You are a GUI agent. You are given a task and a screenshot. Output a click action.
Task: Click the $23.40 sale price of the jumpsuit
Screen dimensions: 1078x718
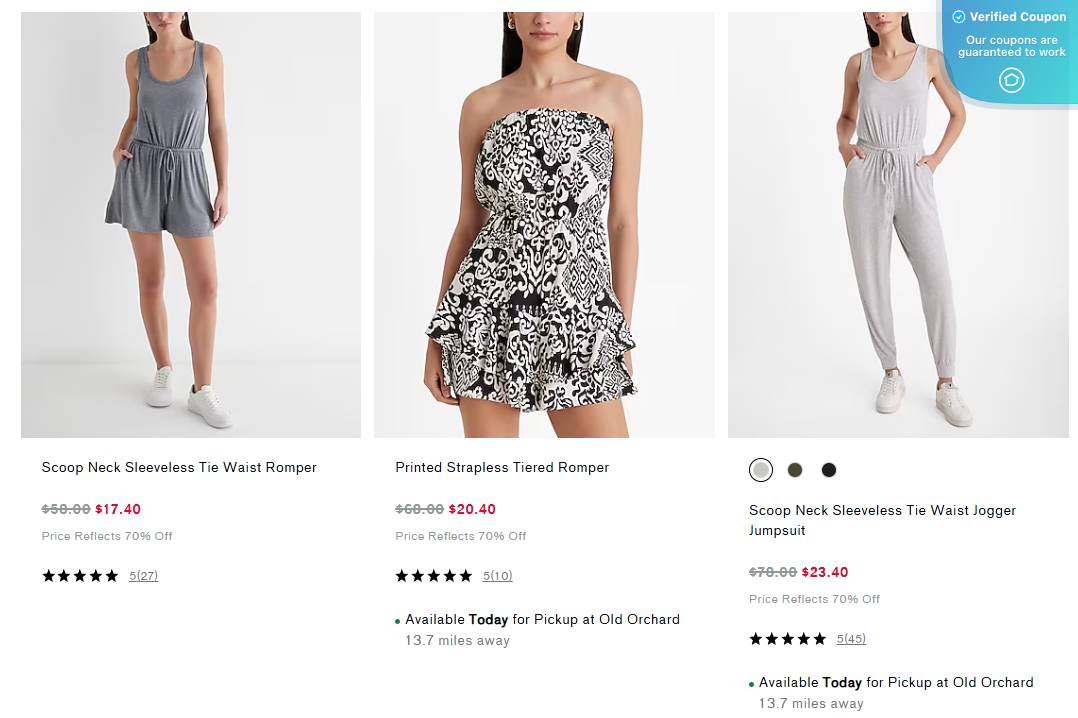pyautogui.click(x=824, y=572)
